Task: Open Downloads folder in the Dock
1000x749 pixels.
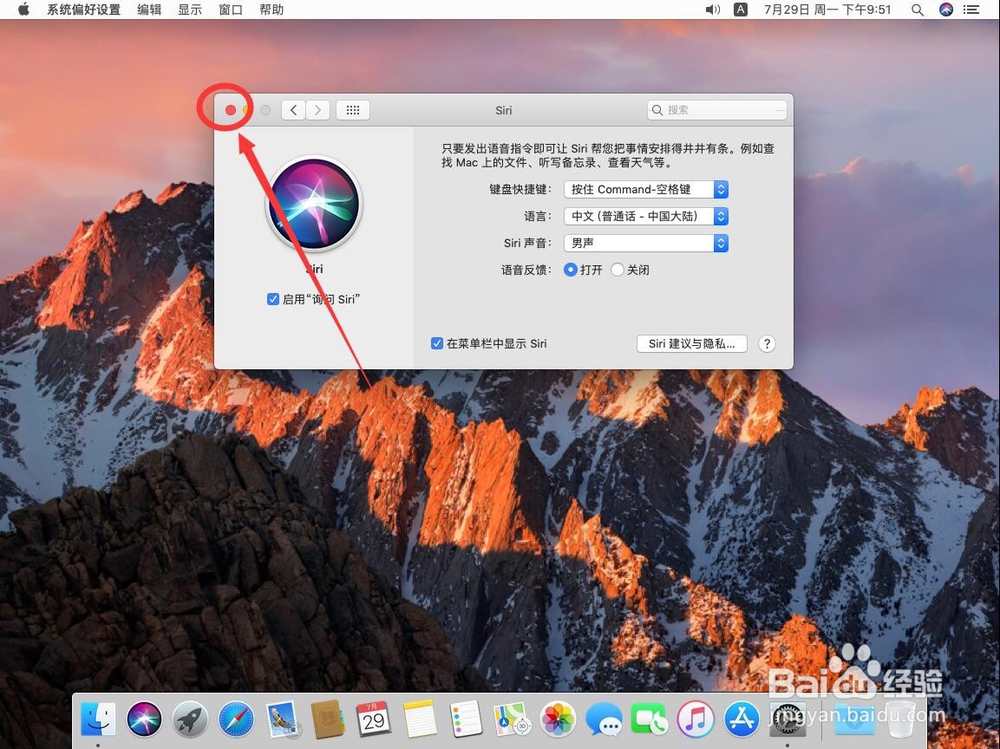Action: [x=855, y=719]
